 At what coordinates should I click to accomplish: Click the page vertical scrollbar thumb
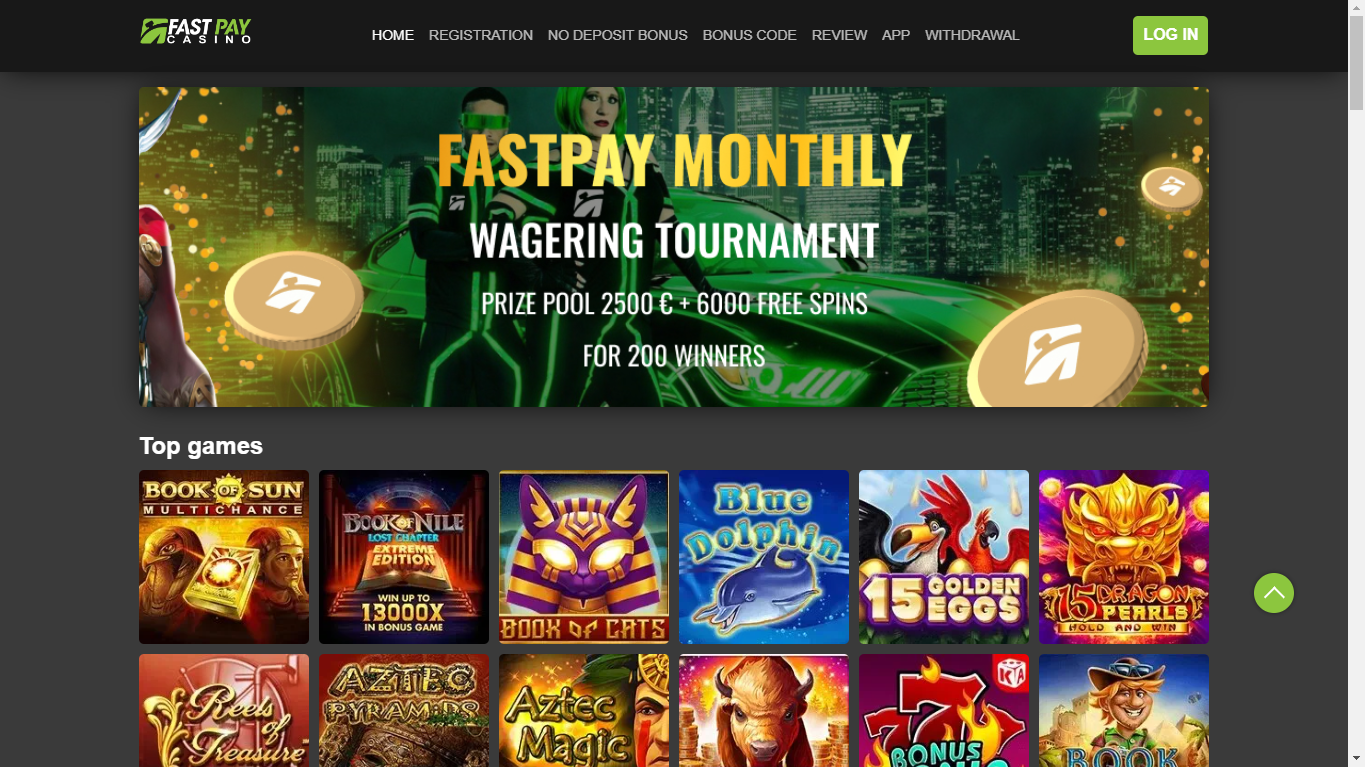pos(1356,56)
